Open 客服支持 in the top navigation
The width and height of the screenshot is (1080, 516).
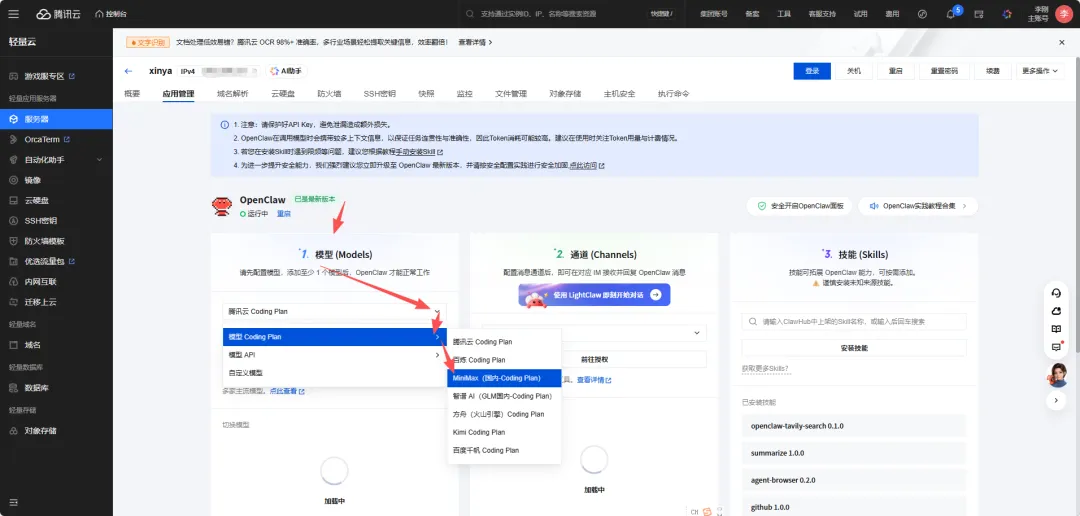[x=822, y=14]
